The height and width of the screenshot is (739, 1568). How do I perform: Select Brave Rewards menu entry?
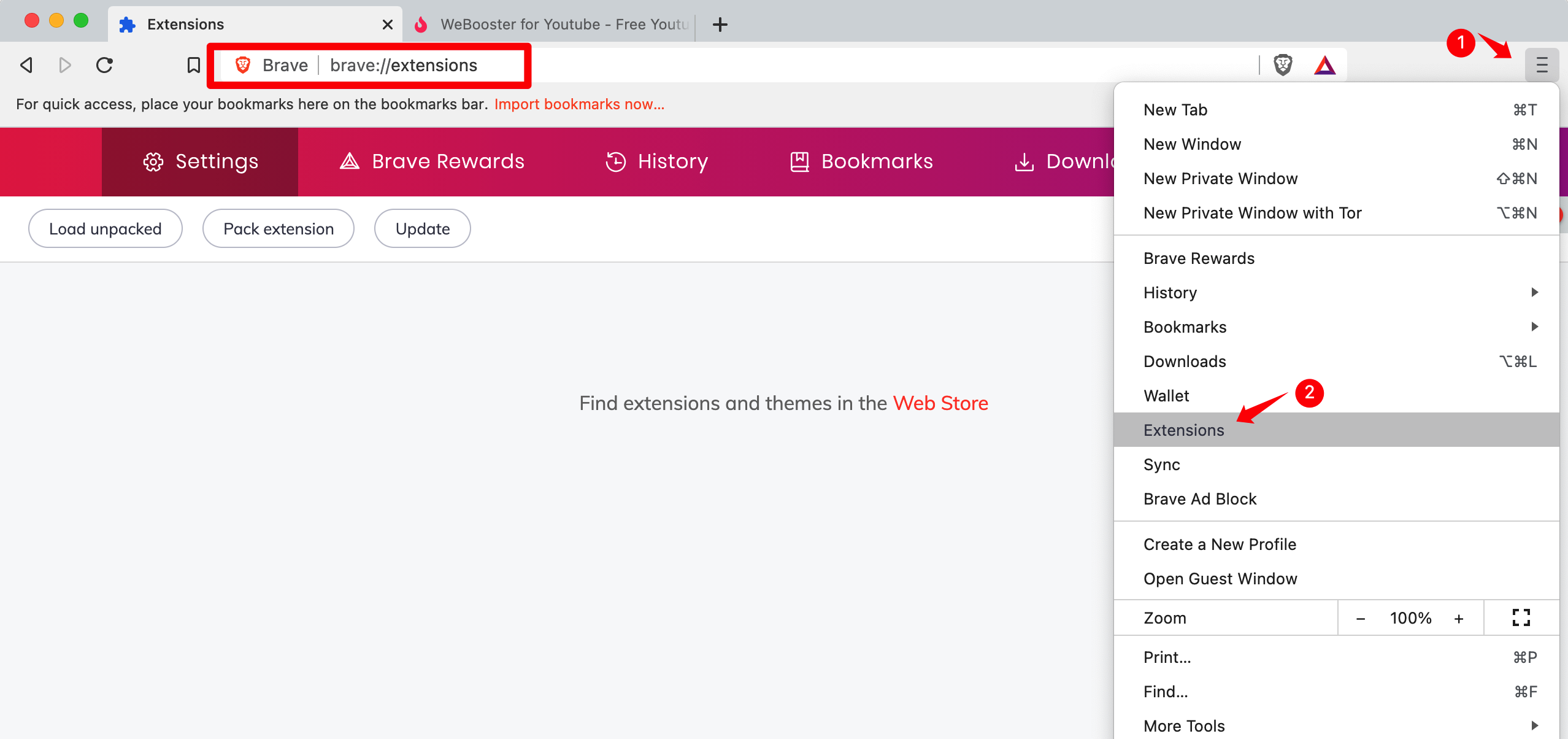pyautogui.click(x=1336, y=258)
